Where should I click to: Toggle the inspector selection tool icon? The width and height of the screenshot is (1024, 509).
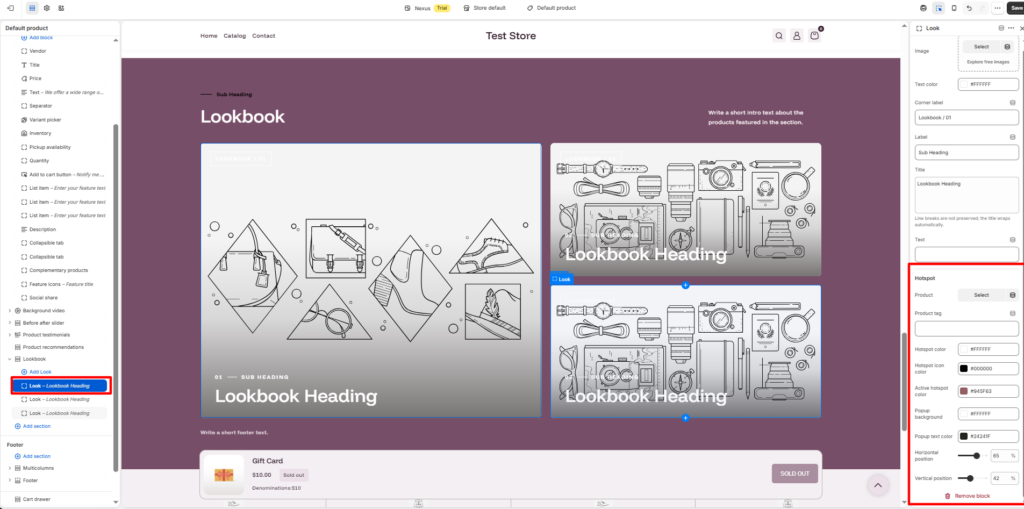click(x=938, y=8)
